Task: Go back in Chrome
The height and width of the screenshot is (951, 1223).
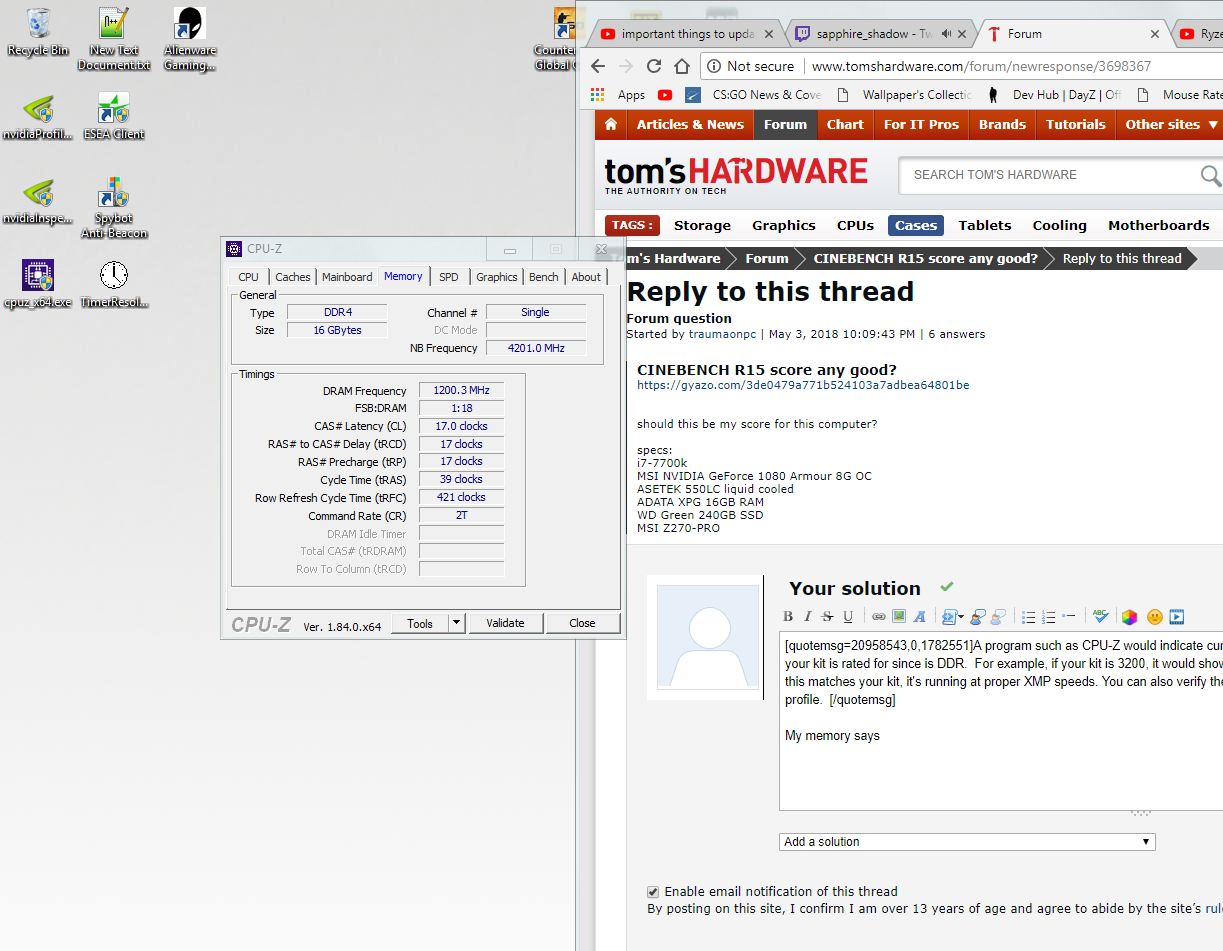Action: click(598, 66)
